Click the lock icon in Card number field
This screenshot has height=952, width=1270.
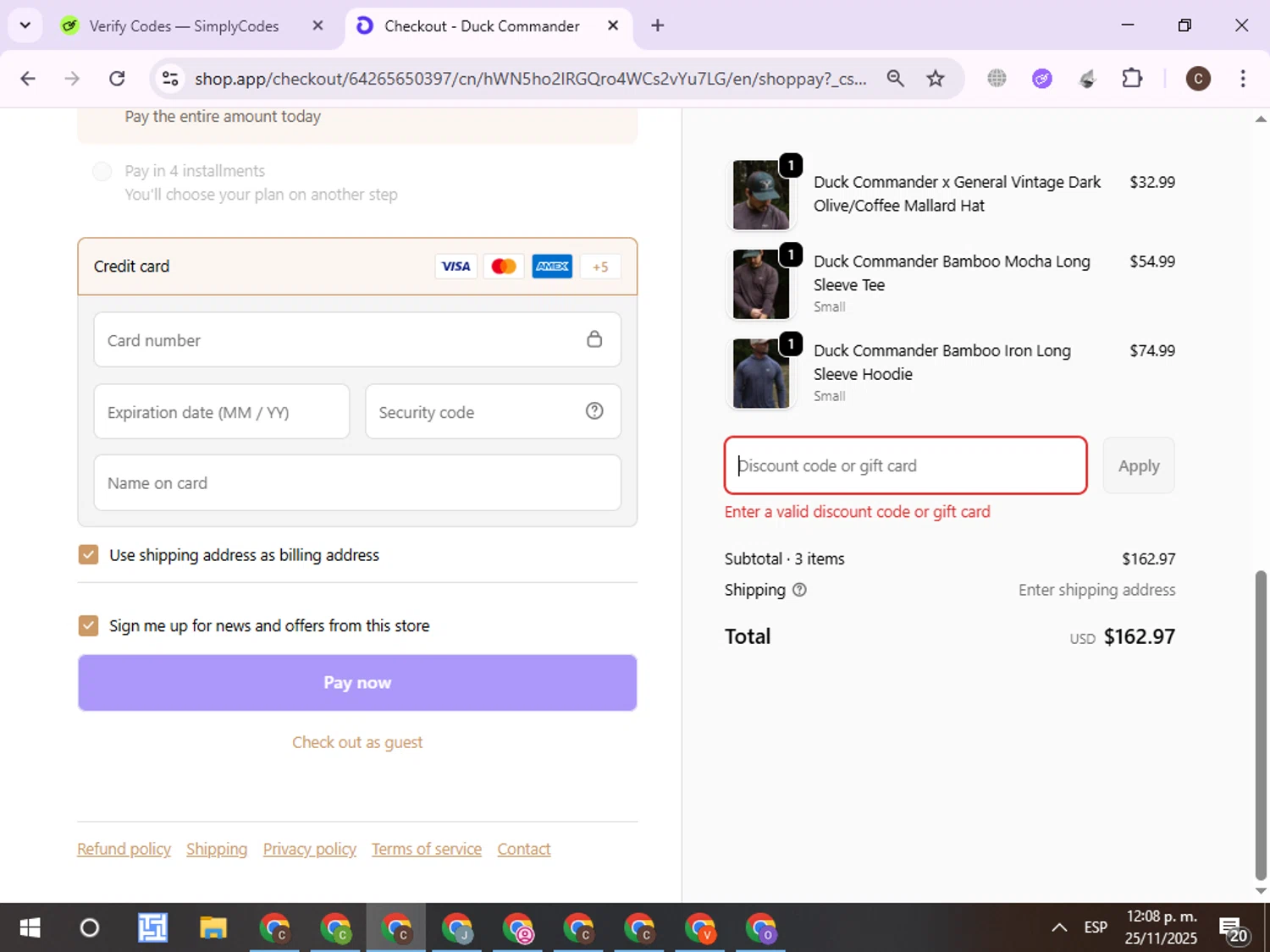594,339
